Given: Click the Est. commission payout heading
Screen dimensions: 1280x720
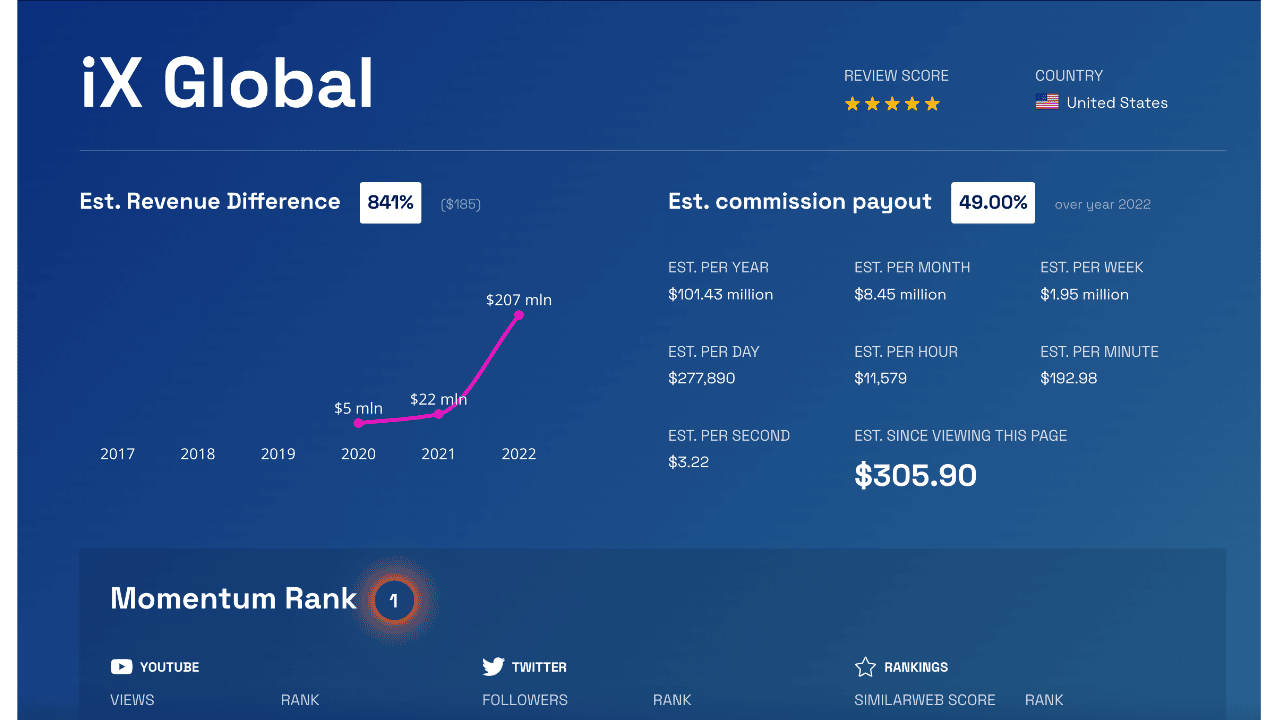Looking at the screenshot, I should 800,202.
